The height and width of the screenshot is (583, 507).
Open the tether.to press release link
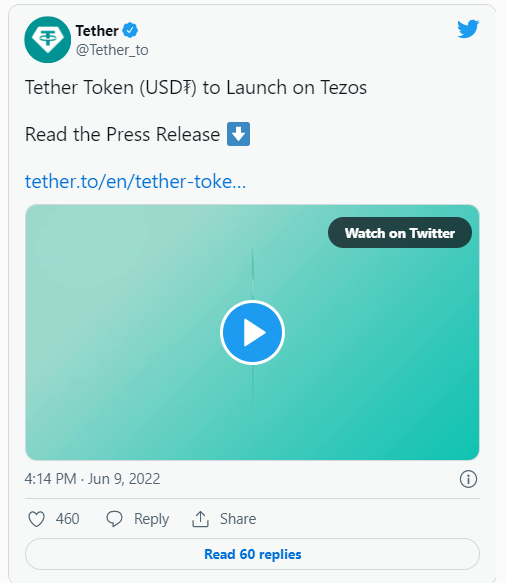coord(135,181)
